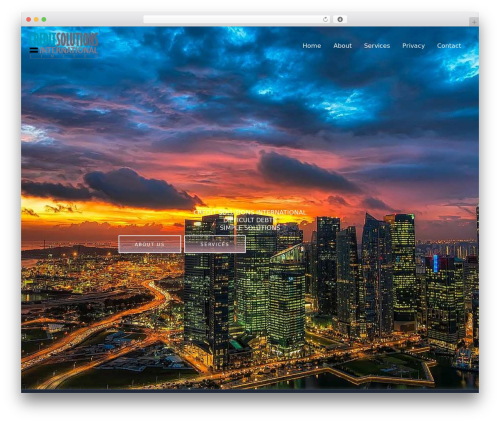Click the round download icon beside the address bar

pyautogui.click(x=340, y=19)
